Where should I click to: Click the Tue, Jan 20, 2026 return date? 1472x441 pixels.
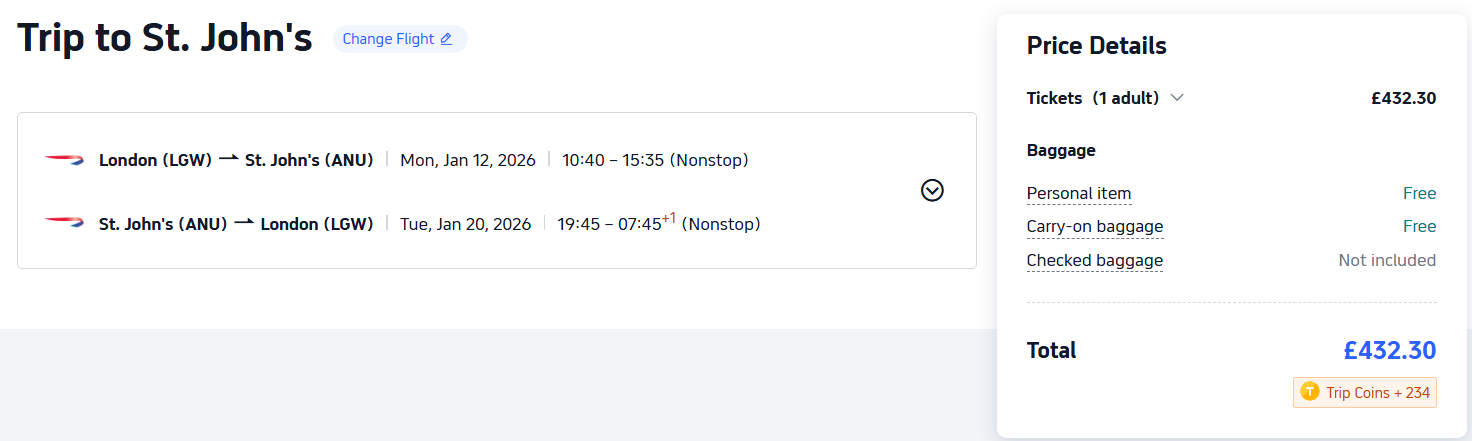point(466,224)
